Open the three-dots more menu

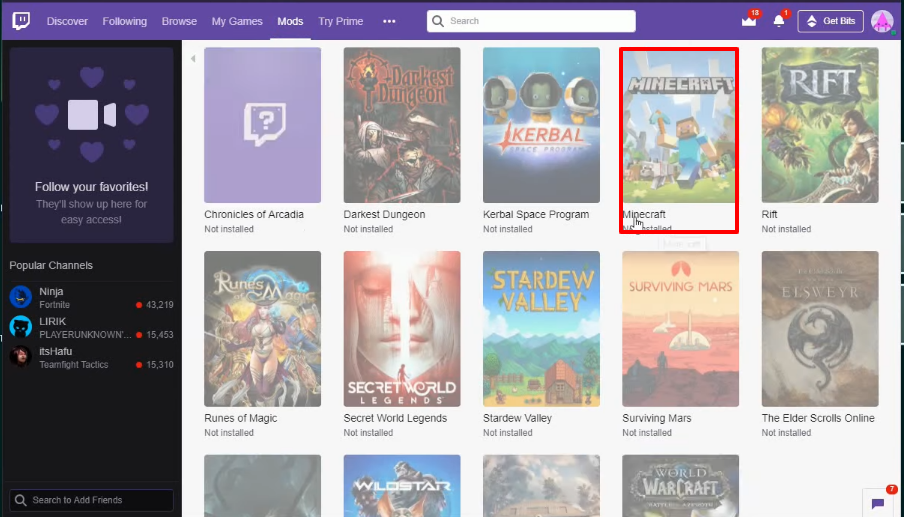(x=389, y=21)
